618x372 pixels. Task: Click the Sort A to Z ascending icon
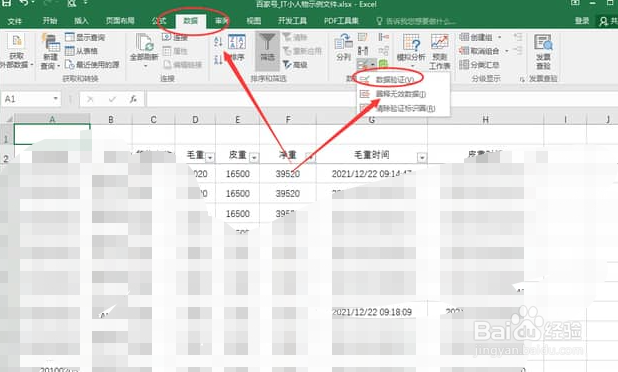pyautogui.click(x=218, y=41)
